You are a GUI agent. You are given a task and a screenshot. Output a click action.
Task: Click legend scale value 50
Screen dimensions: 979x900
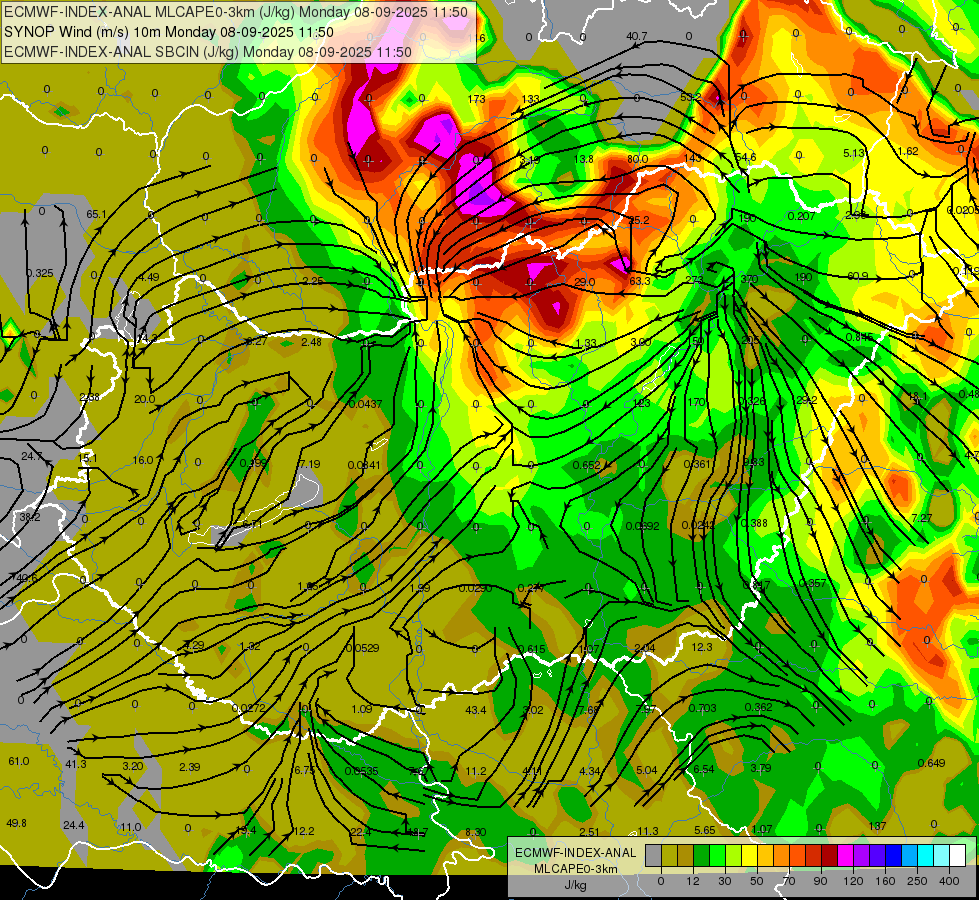[x=757, y=881]
